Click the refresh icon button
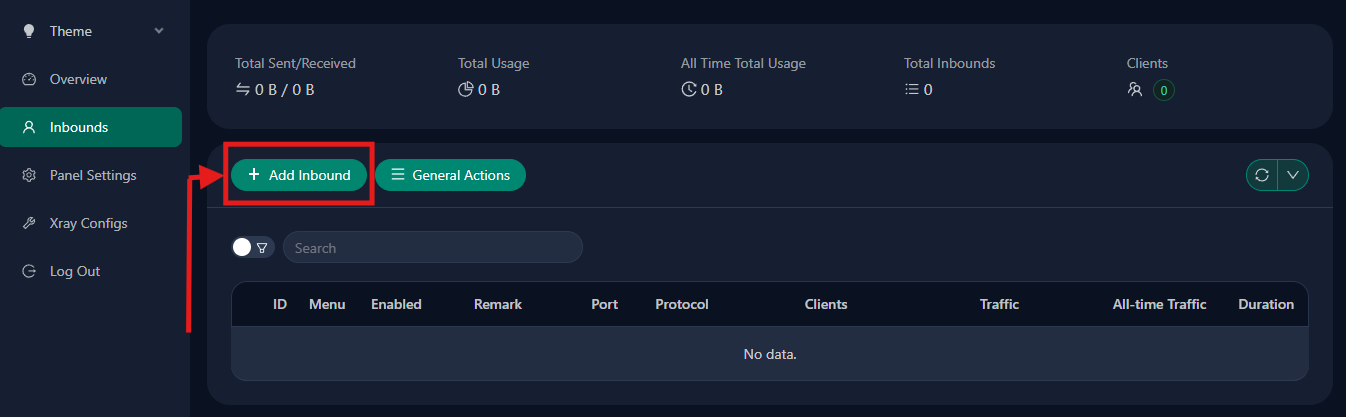The height and width of the screenshot is (417, 1346). 1262,175
